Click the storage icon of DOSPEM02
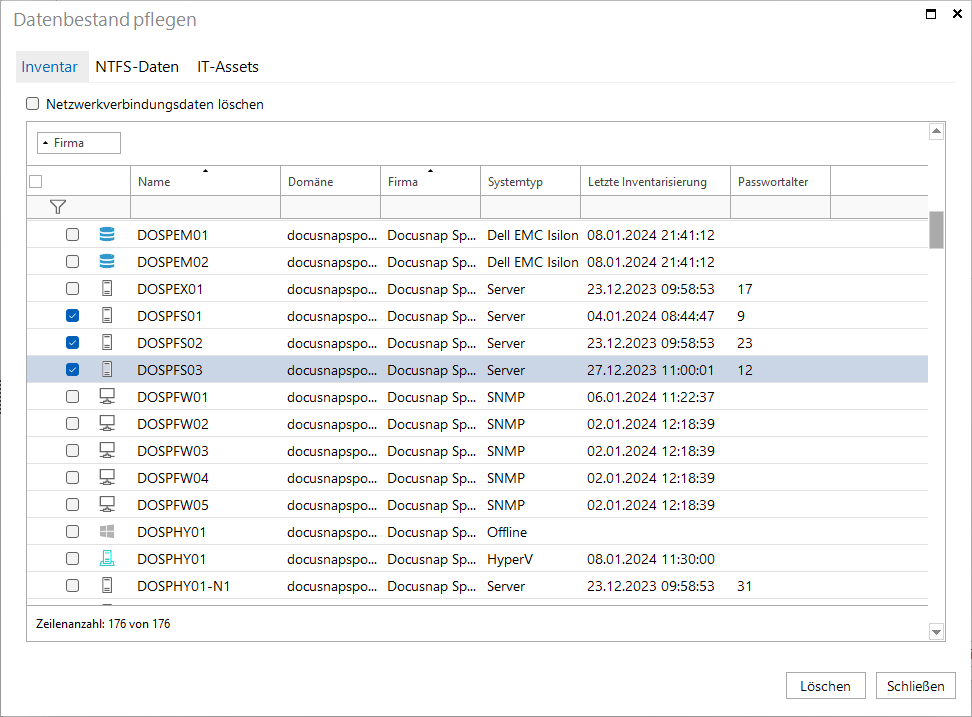The image size is (972, 717). [x=107, y=262]
